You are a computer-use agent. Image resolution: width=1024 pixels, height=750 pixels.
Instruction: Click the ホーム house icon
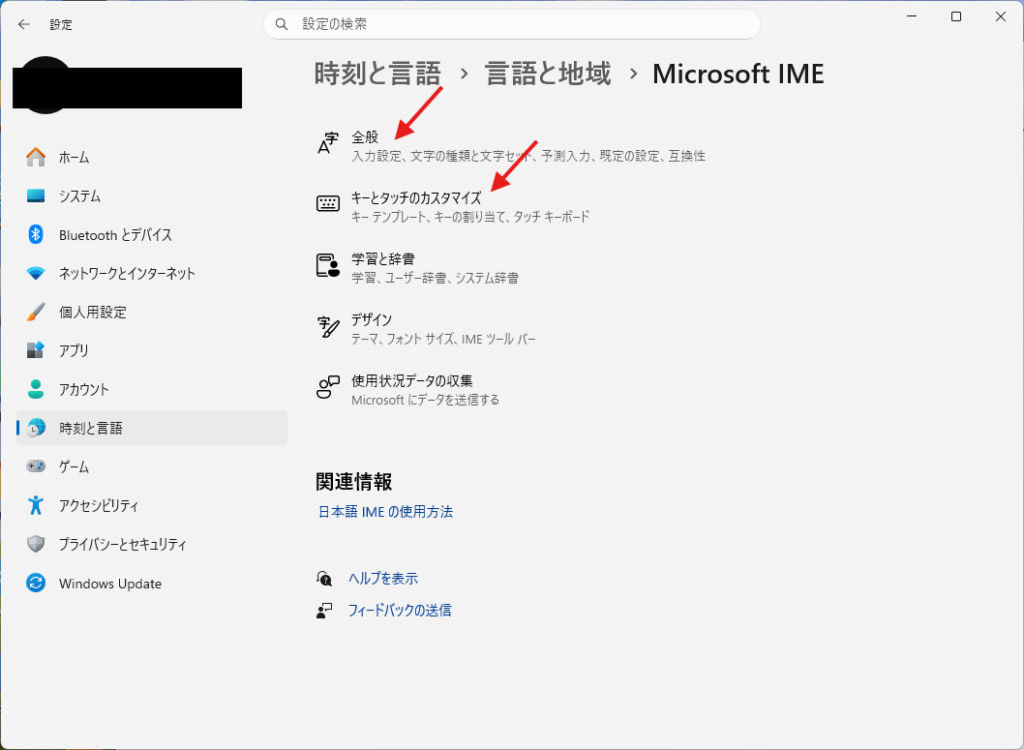36,157
